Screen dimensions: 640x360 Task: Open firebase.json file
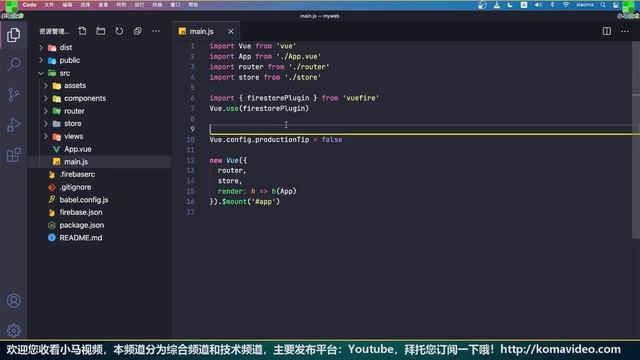81,212
